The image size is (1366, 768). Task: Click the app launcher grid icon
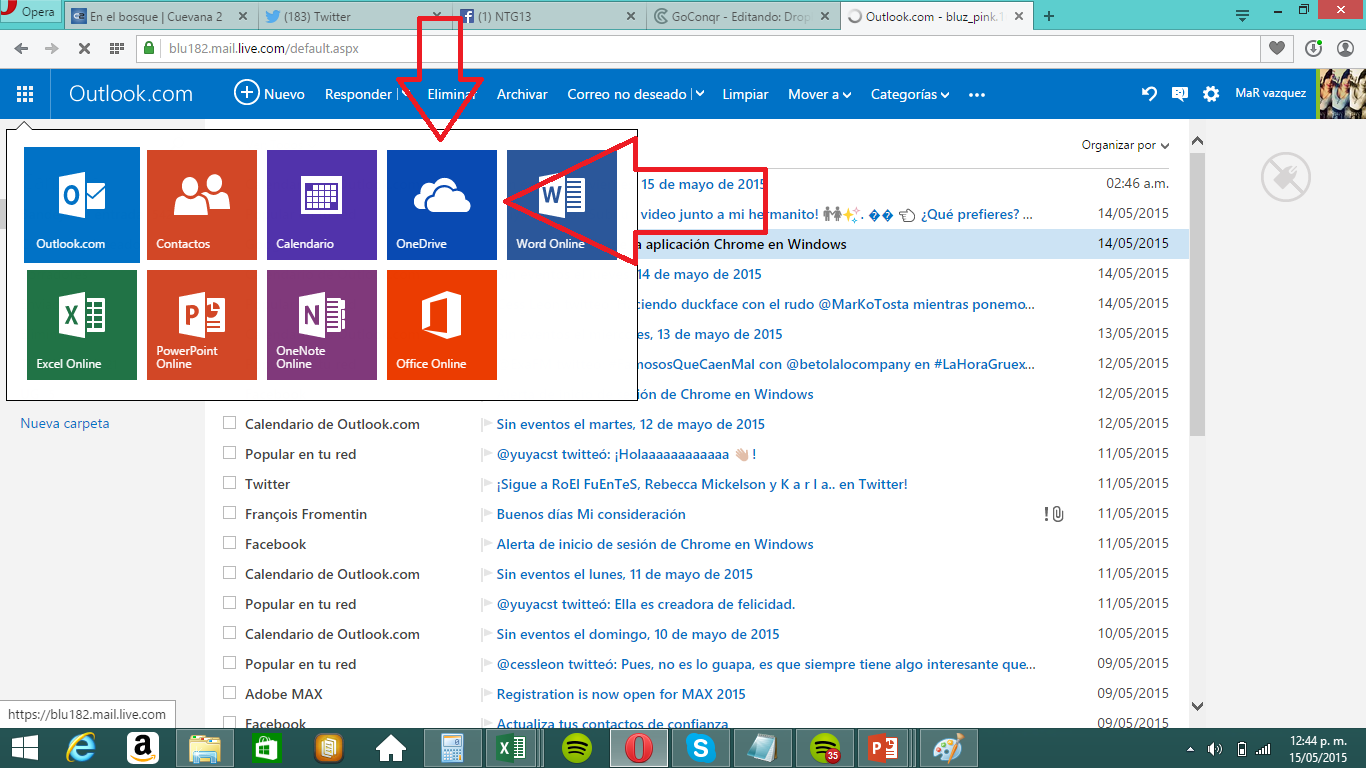coord(25,94)
